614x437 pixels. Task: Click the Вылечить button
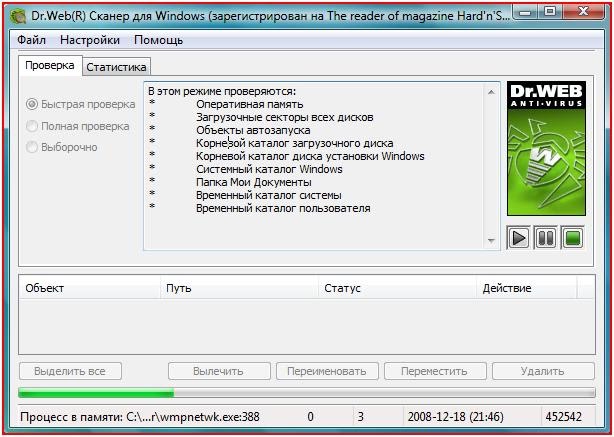tap(219, 371)
